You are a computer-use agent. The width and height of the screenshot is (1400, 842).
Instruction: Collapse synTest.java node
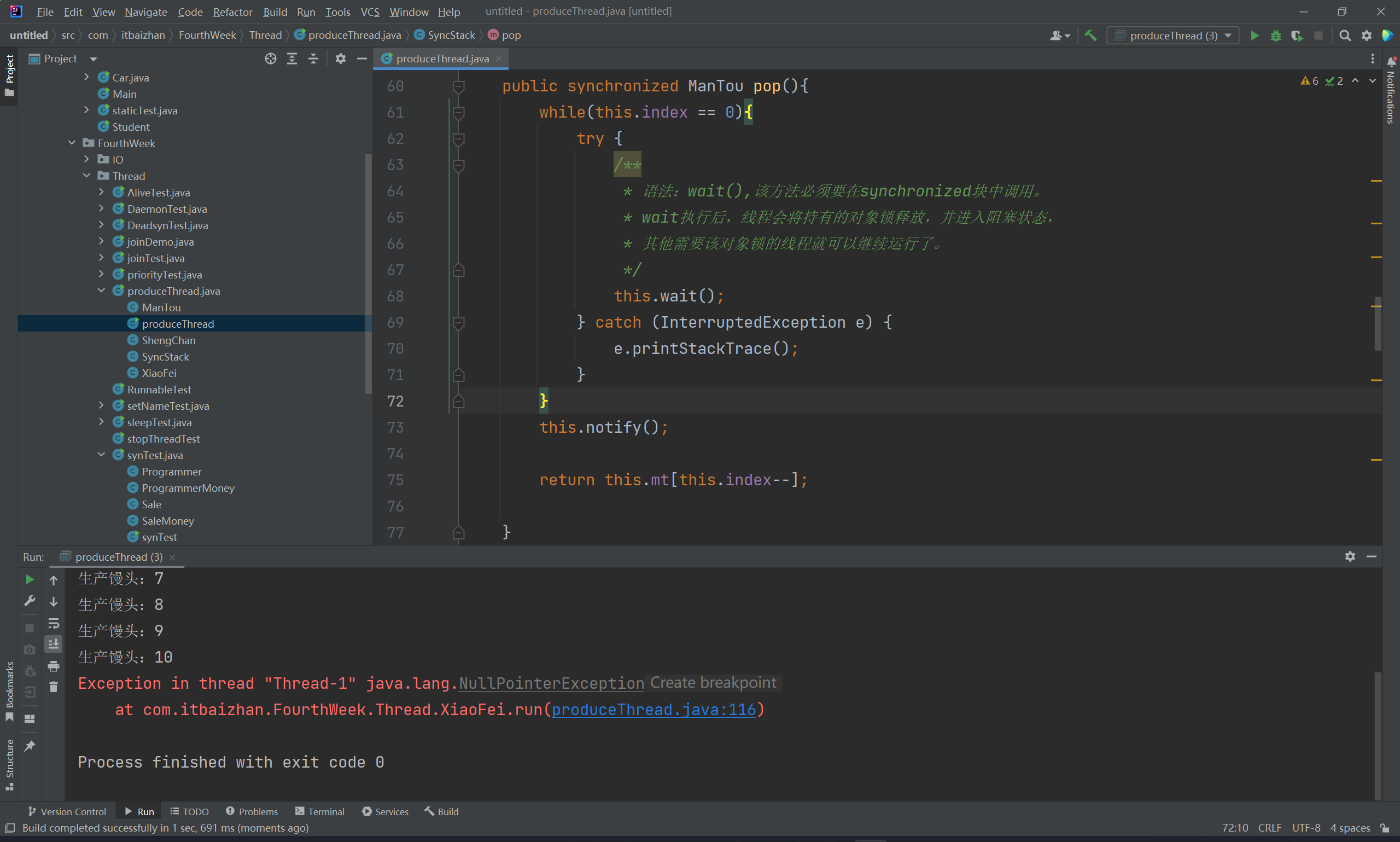(x=102, y=455)
